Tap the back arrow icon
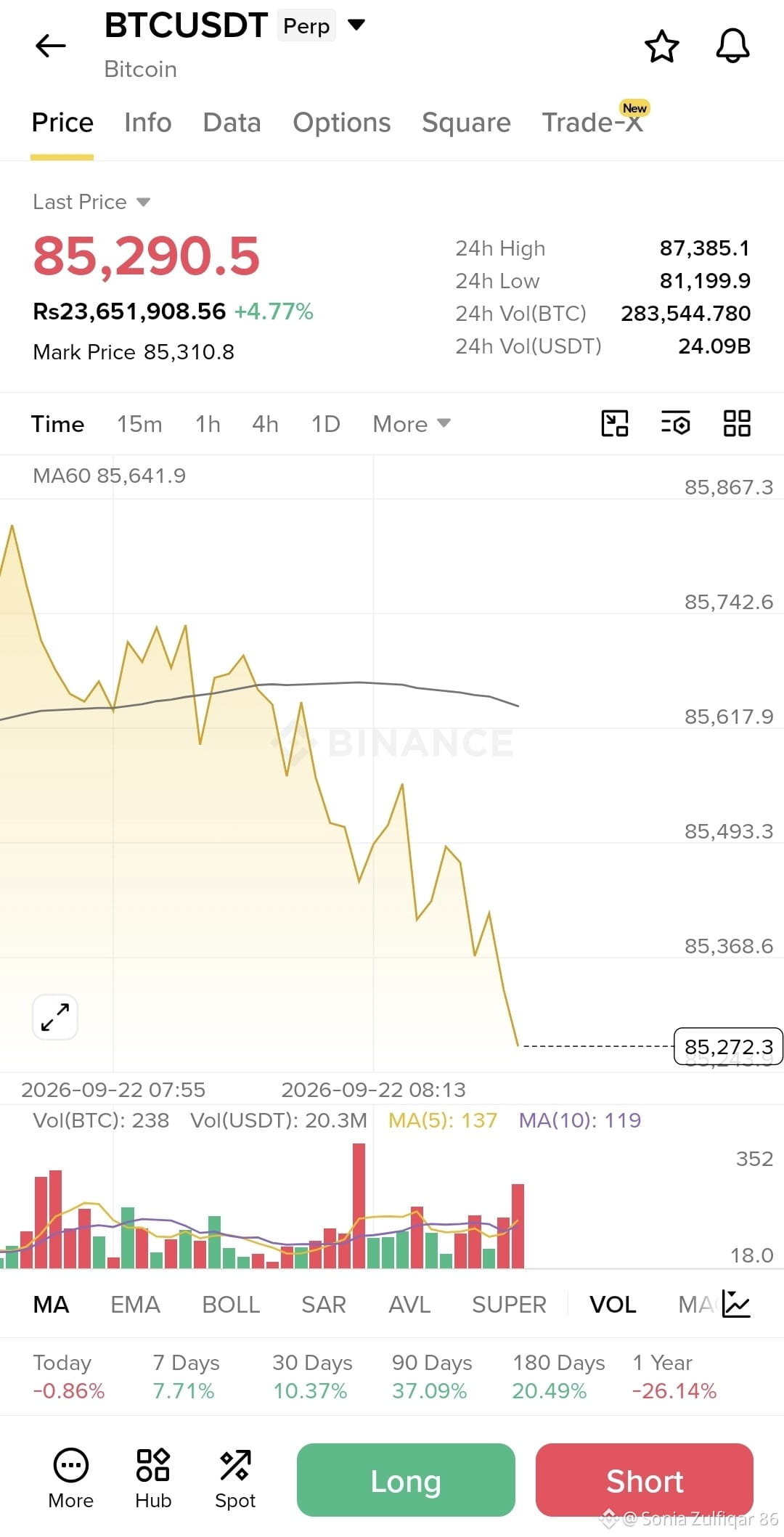 (x=50, y=46)
